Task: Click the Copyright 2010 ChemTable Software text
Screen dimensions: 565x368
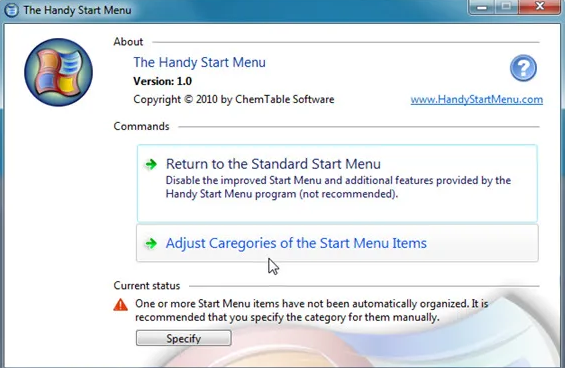Action: coord(234,99)
